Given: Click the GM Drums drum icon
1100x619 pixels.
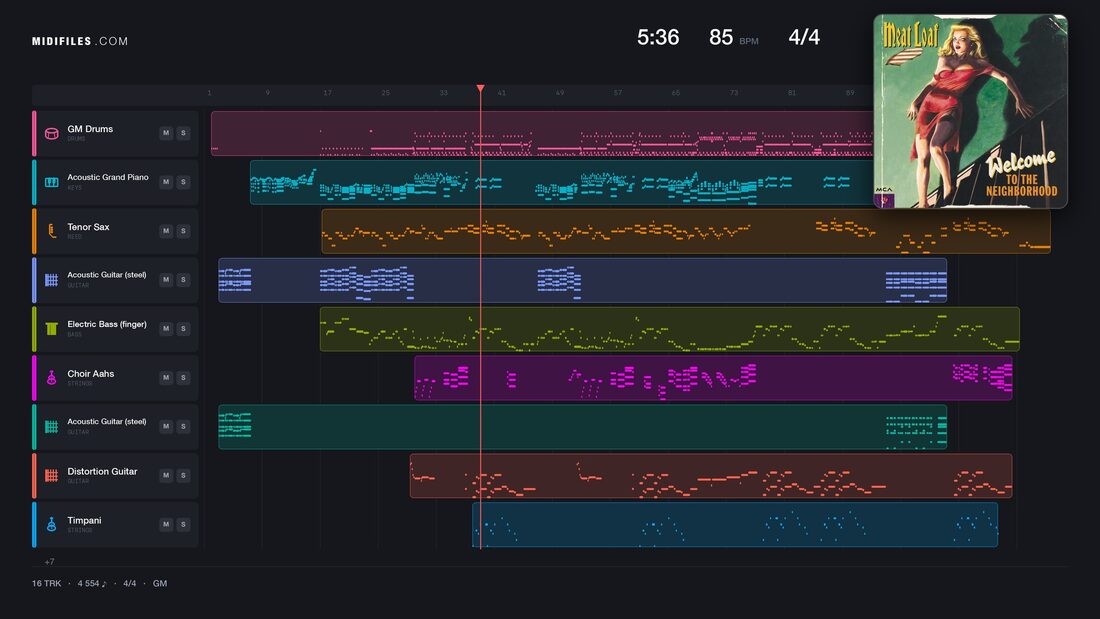Looking at the screenshot, I should click(51, 133).
